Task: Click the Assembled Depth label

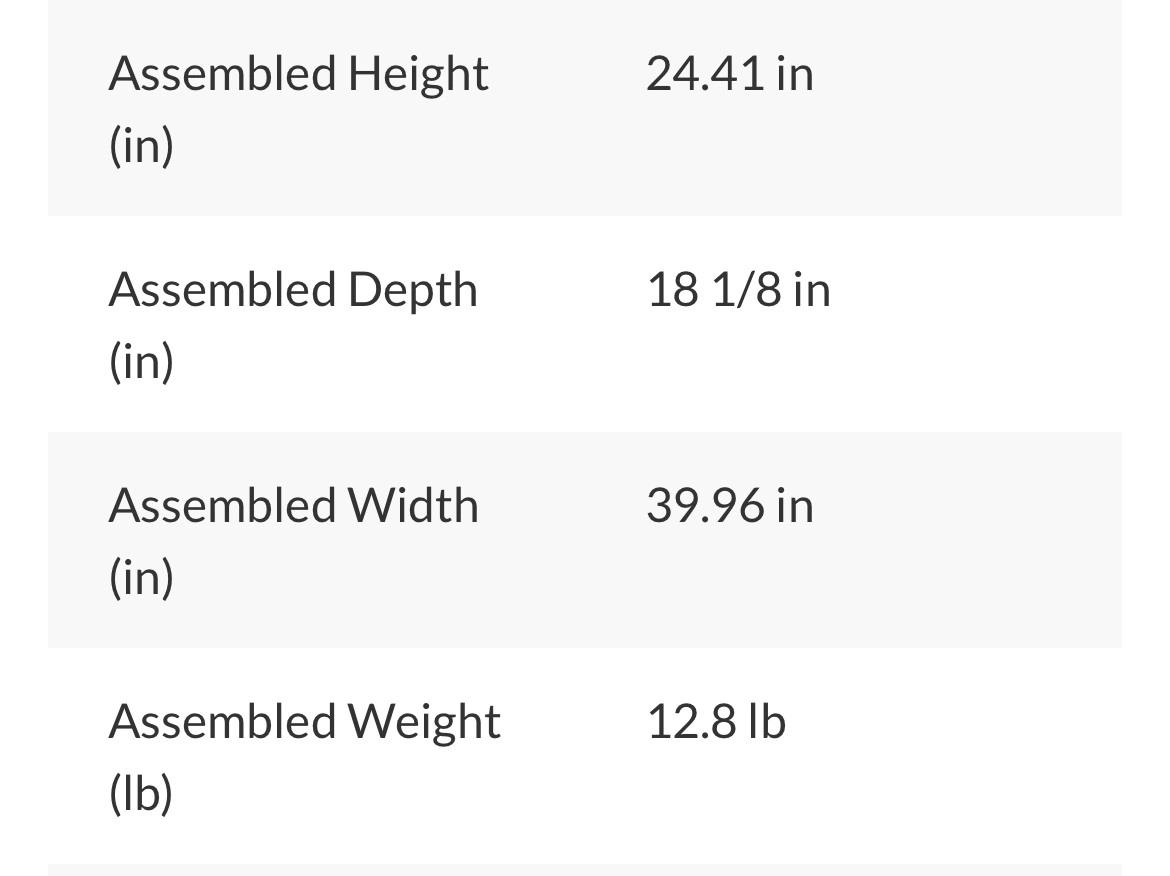Action: coord(293,325)
